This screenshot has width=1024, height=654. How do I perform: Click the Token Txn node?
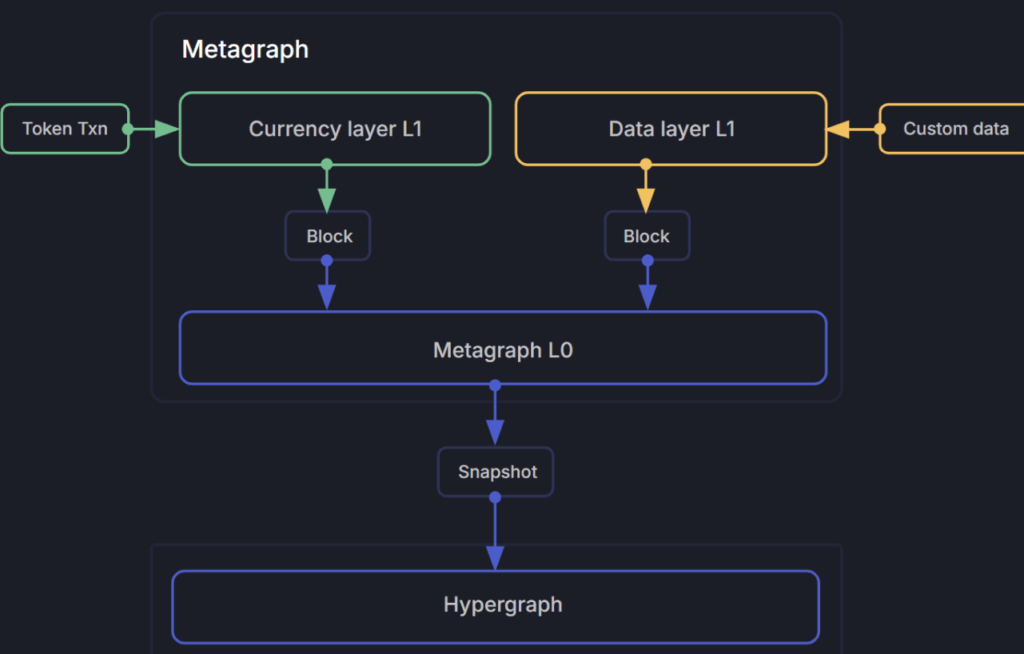tap(65, 129)
